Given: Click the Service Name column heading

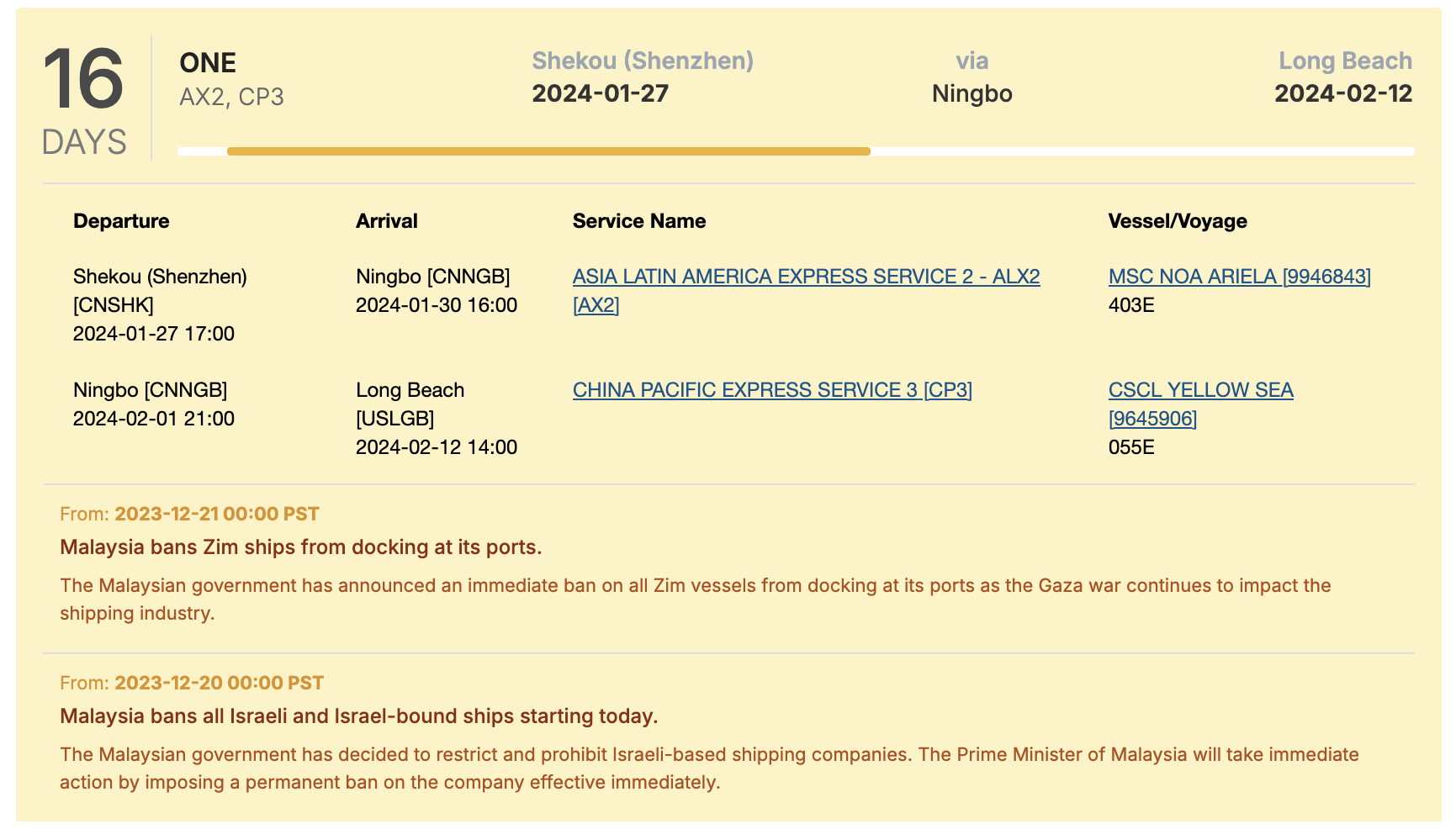Looking at the screenshot, I should [639, 221].
